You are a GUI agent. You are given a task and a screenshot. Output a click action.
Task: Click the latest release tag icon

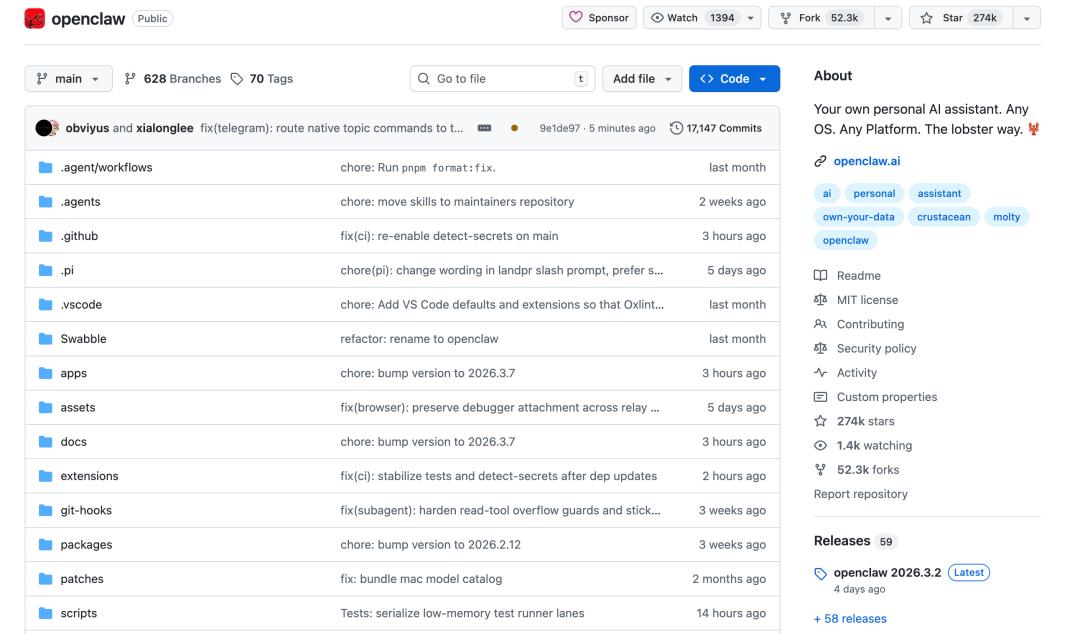coord(821,573)
